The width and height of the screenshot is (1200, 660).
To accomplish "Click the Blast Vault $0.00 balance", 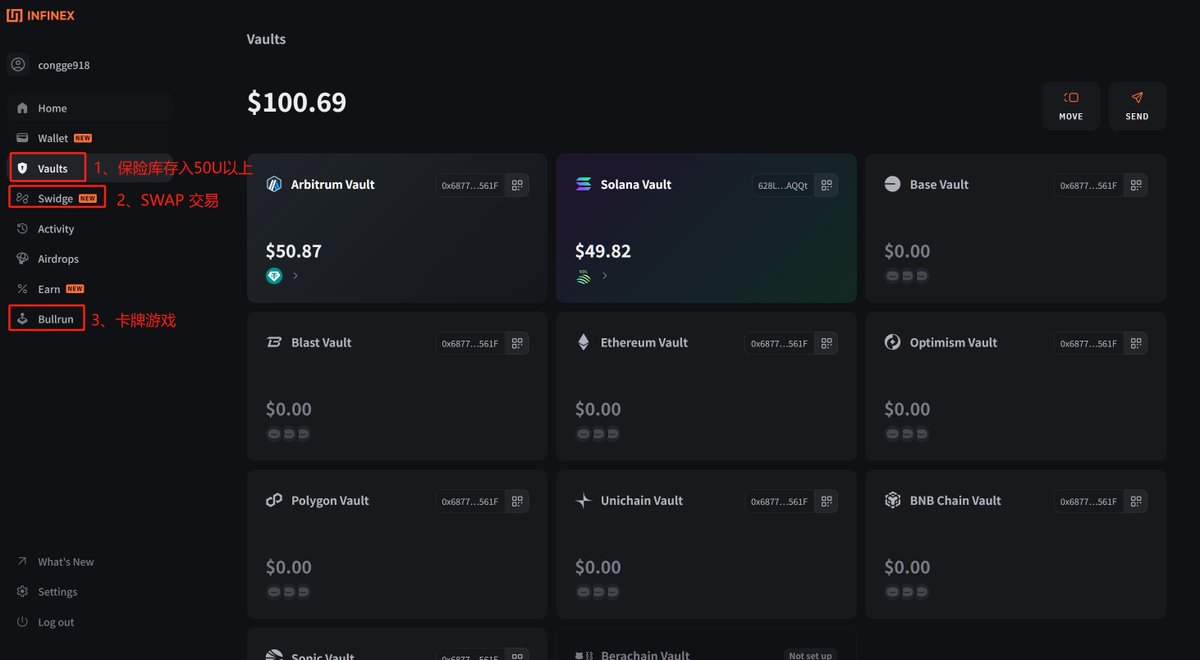I will click(x=289, y=409).
